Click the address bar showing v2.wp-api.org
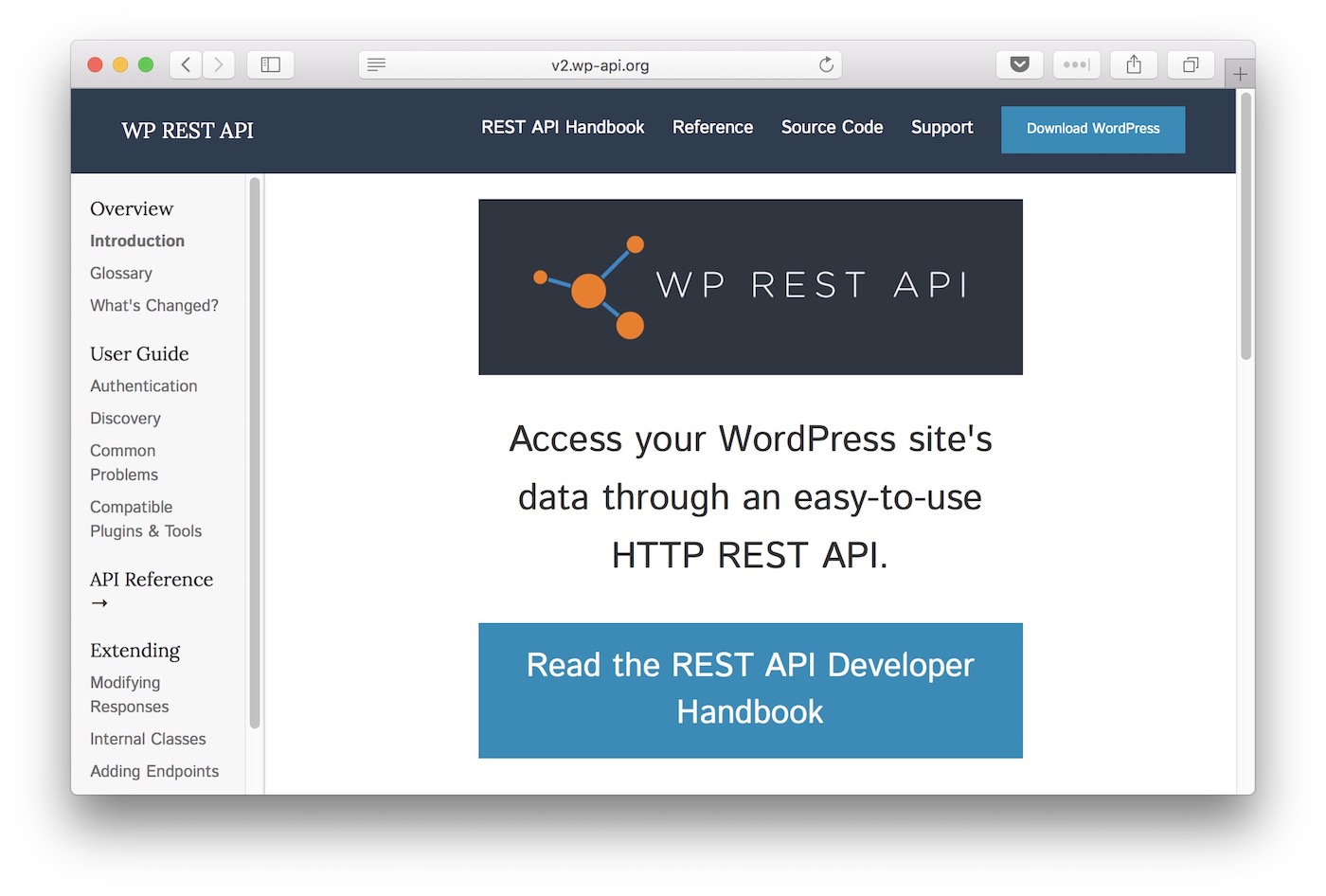This screenshot has width=1326, height=896. [600, 64]
